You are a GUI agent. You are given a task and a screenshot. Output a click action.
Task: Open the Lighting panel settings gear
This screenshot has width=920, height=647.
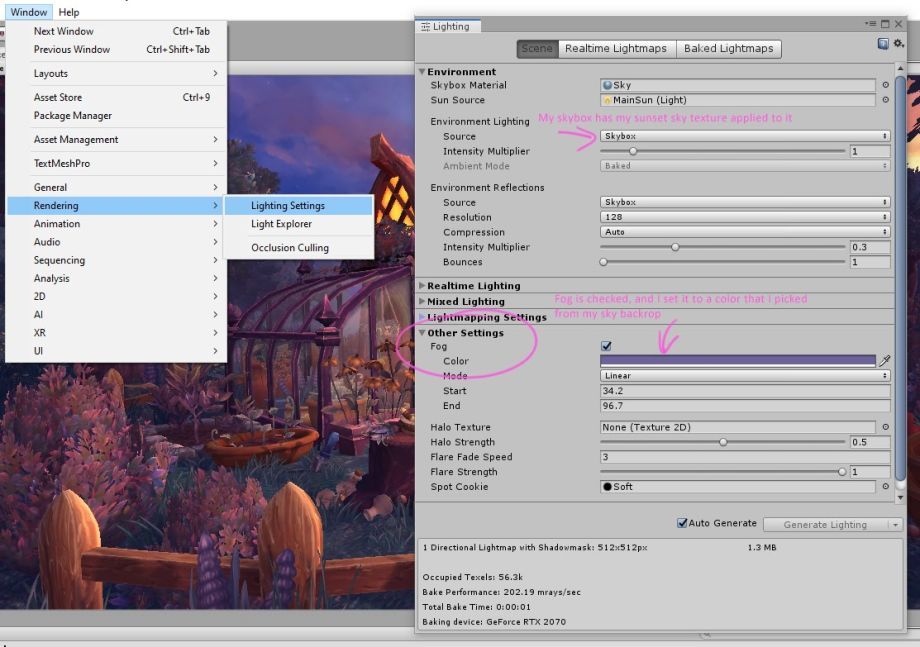point(899,43)
